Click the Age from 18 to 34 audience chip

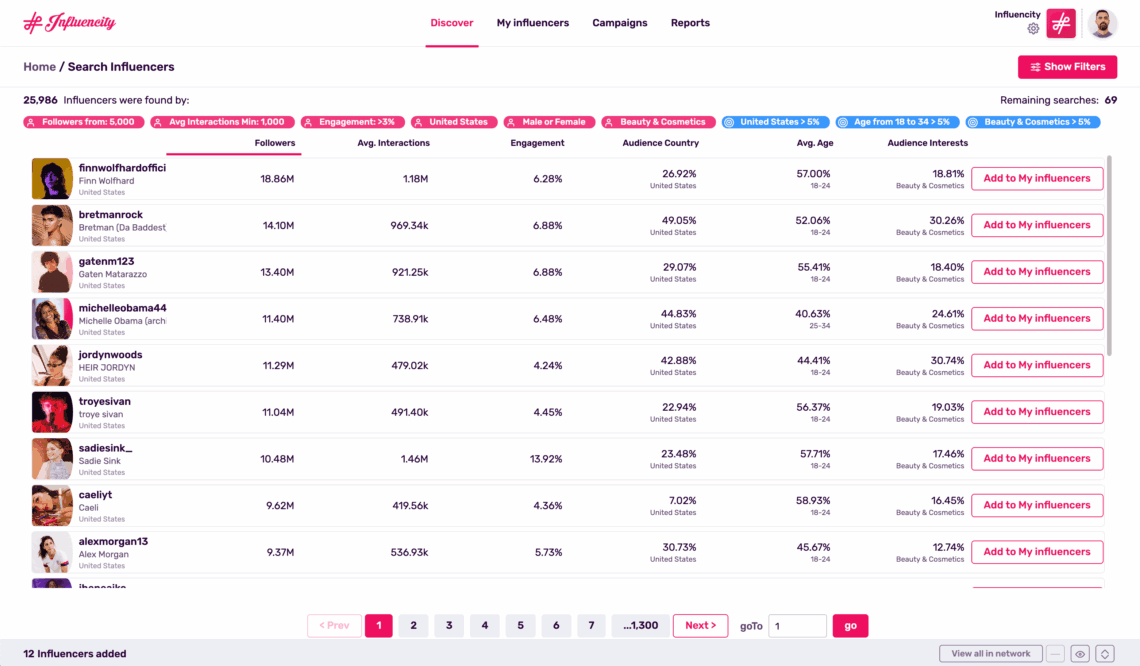click(x=898, y=122)
